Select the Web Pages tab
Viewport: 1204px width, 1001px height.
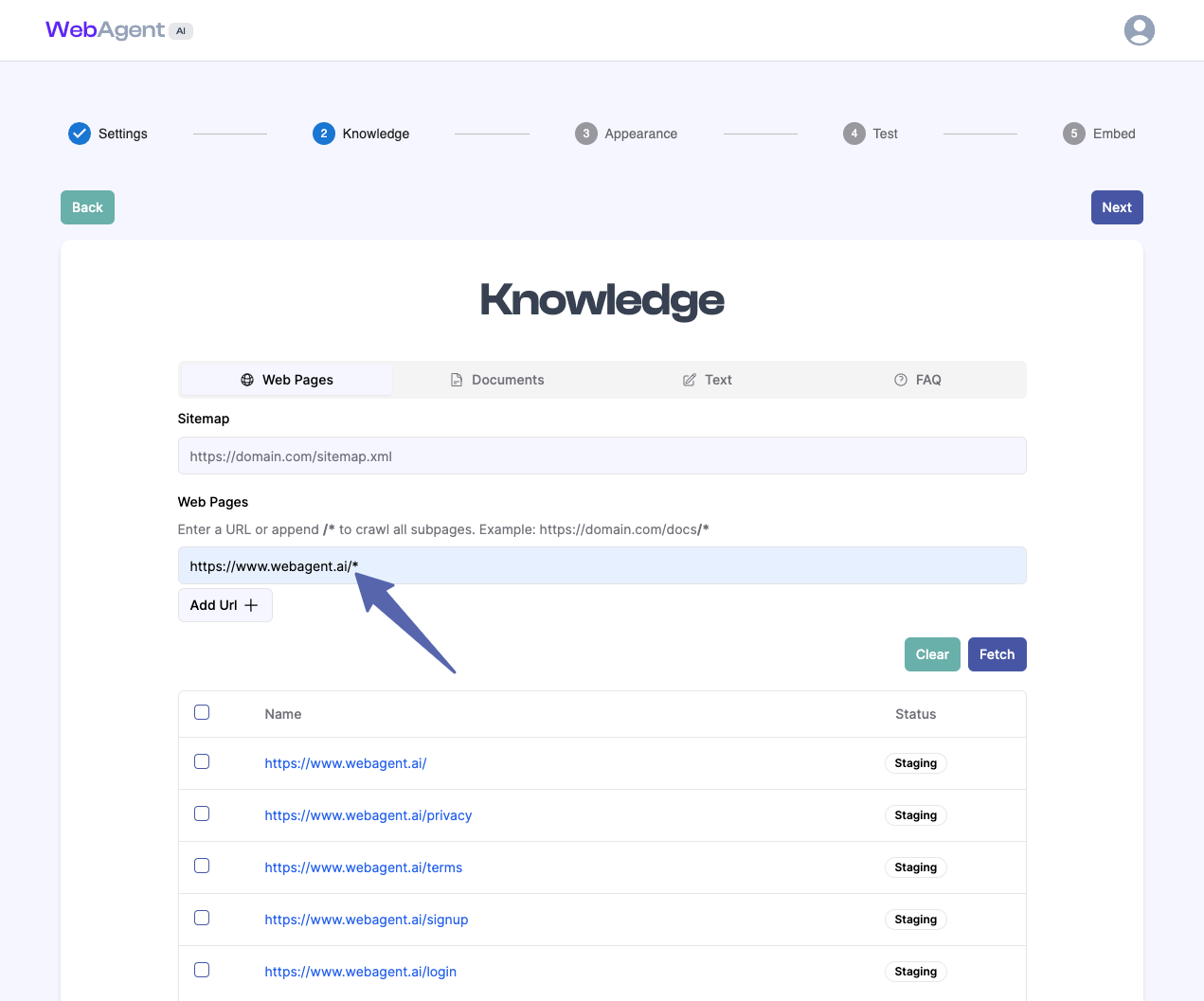pyautogui.click(x=287, y=380)
